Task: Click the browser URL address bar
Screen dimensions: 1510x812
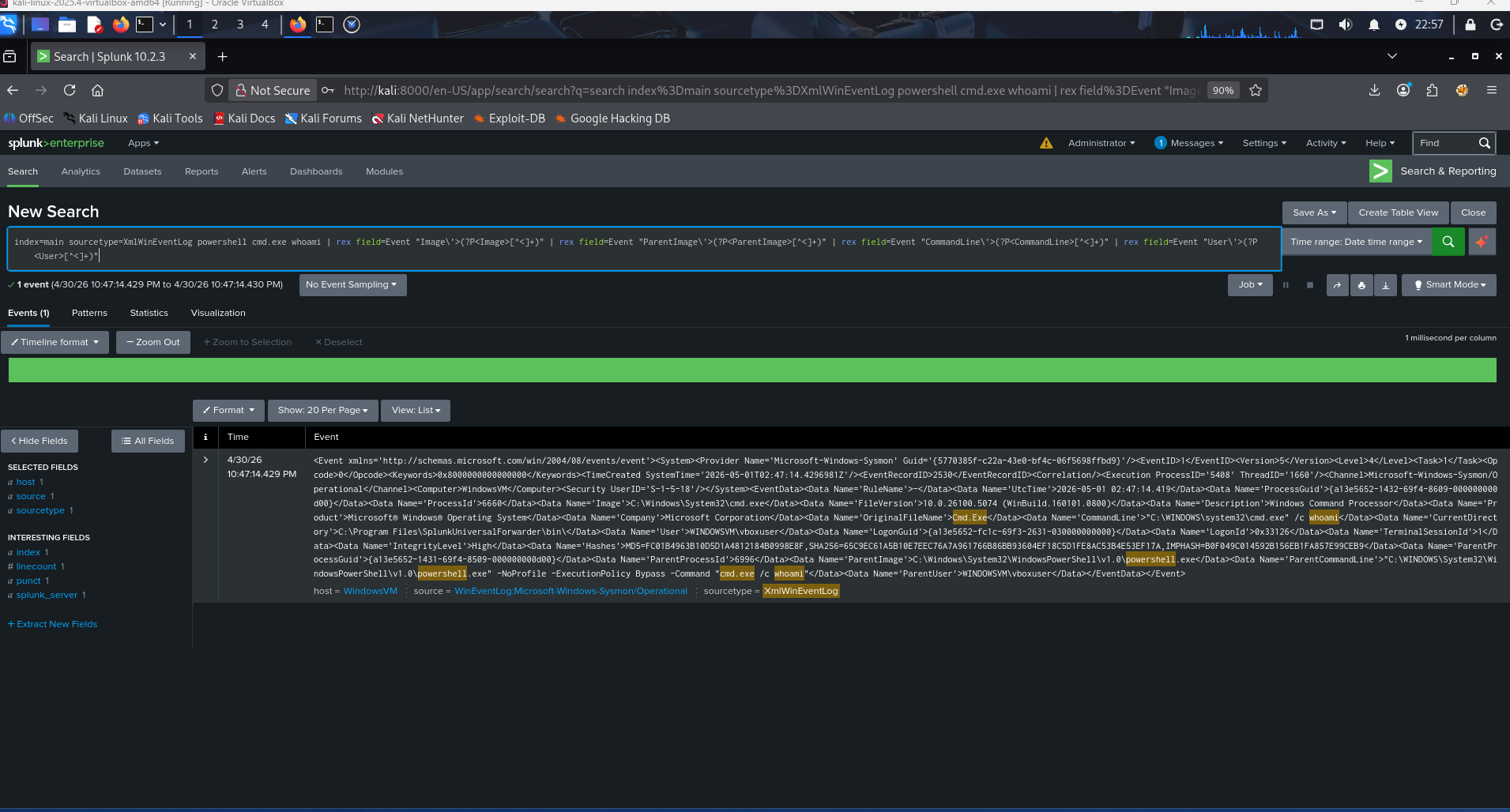Action: click(770, 90)
